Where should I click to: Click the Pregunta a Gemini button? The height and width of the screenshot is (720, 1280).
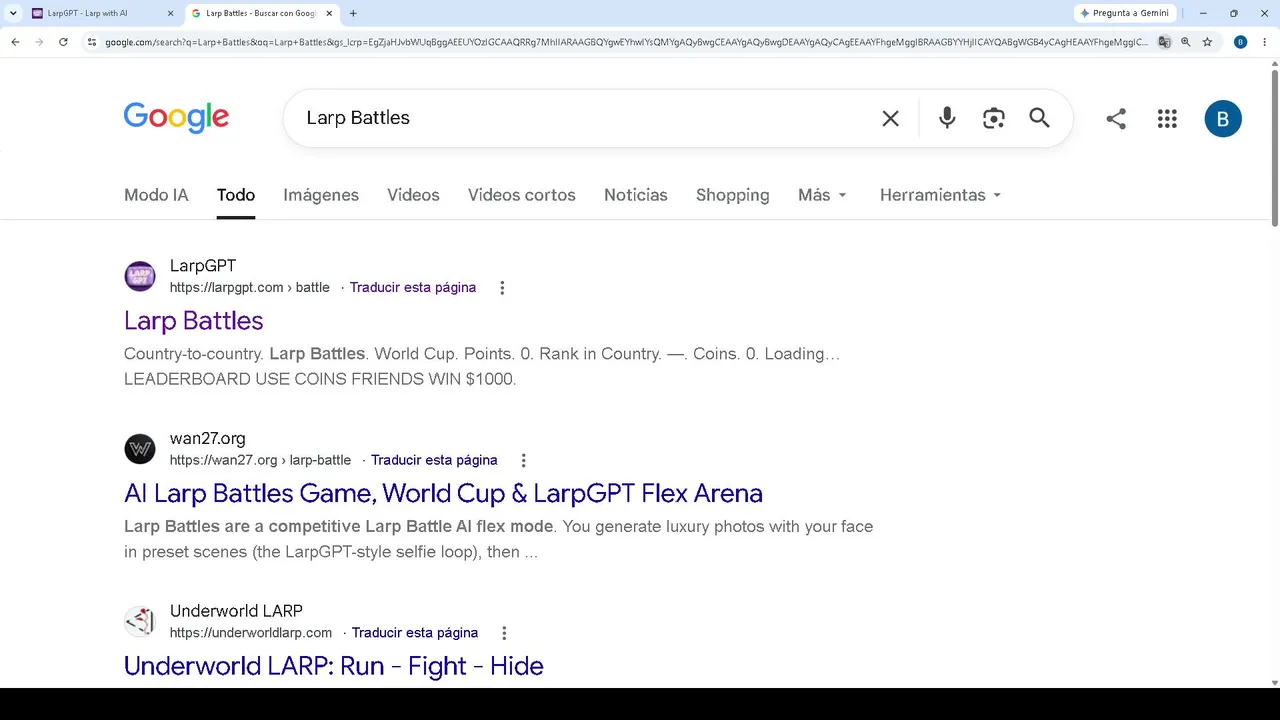click(1125, 13)
